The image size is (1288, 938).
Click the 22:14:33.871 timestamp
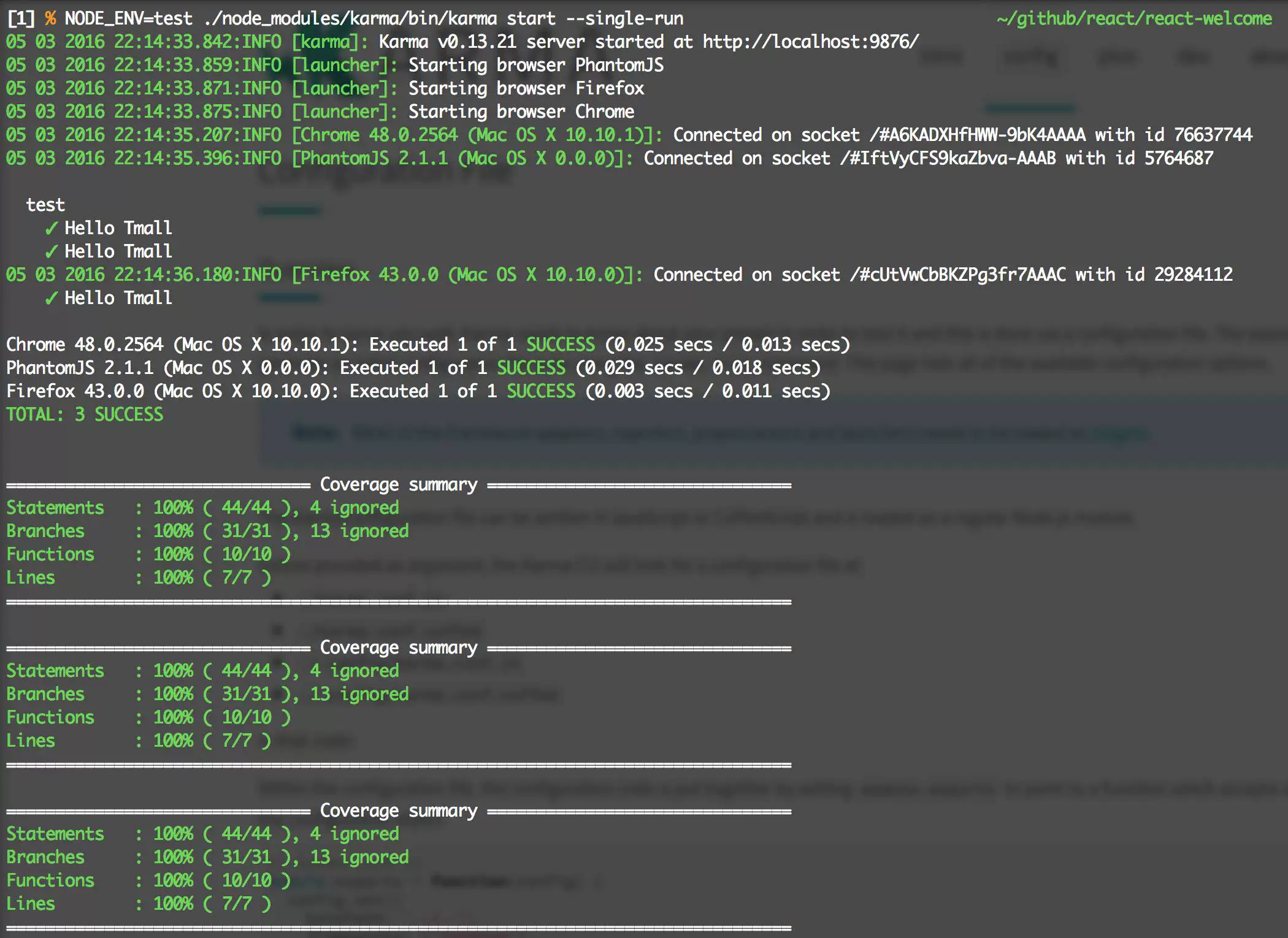[174, 88]
